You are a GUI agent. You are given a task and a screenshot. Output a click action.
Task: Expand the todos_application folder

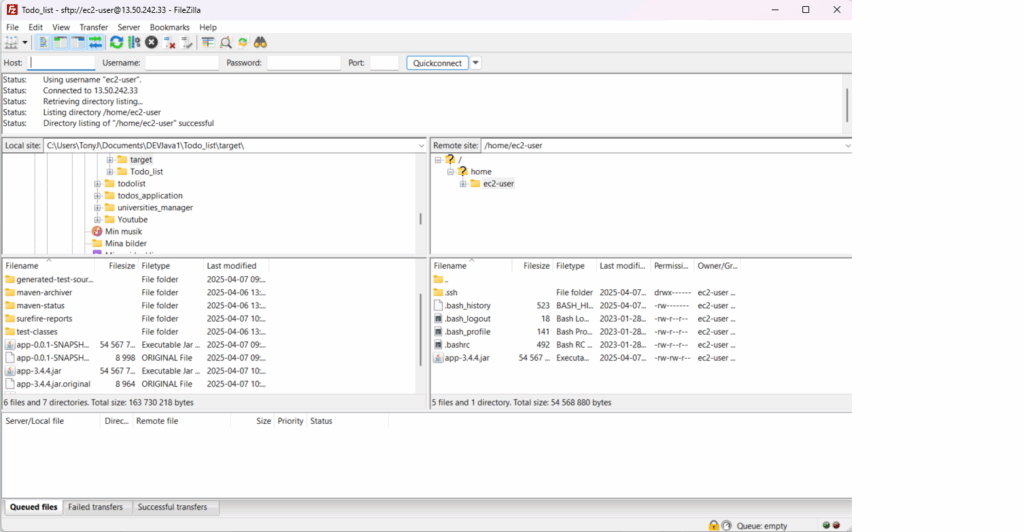(97, 196)
